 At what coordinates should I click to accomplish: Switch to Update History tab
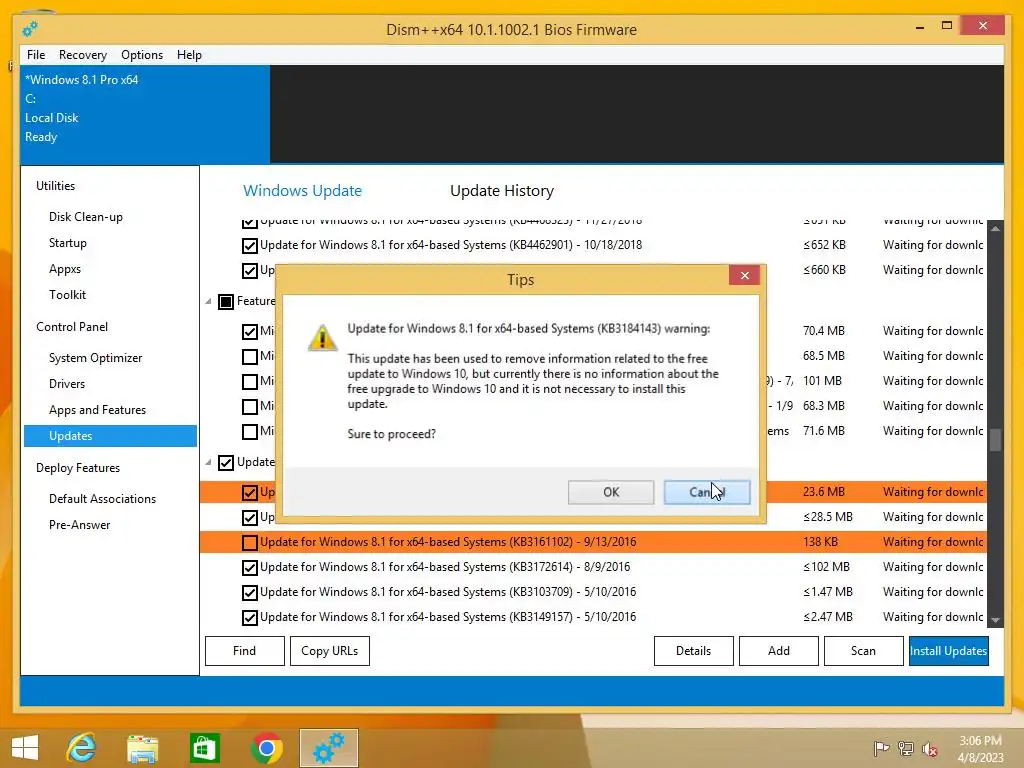[502, 191]
